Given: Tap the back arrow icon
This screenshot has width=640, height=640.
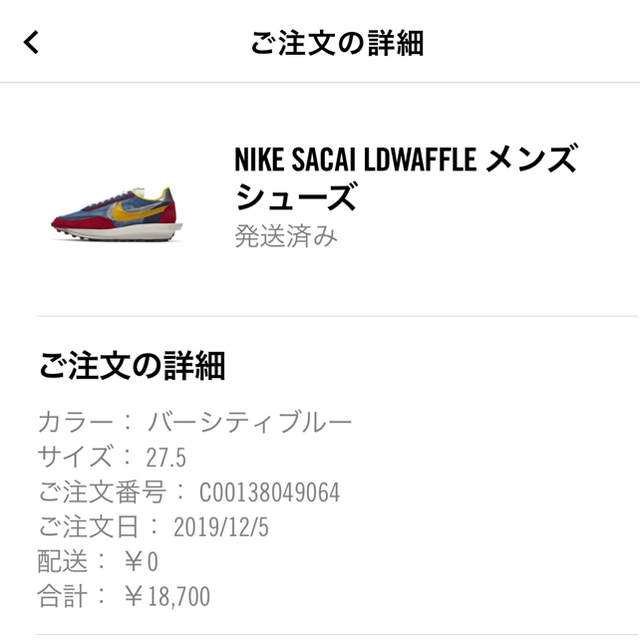Looking at the screenshot, I should click(x=31, y=42).
